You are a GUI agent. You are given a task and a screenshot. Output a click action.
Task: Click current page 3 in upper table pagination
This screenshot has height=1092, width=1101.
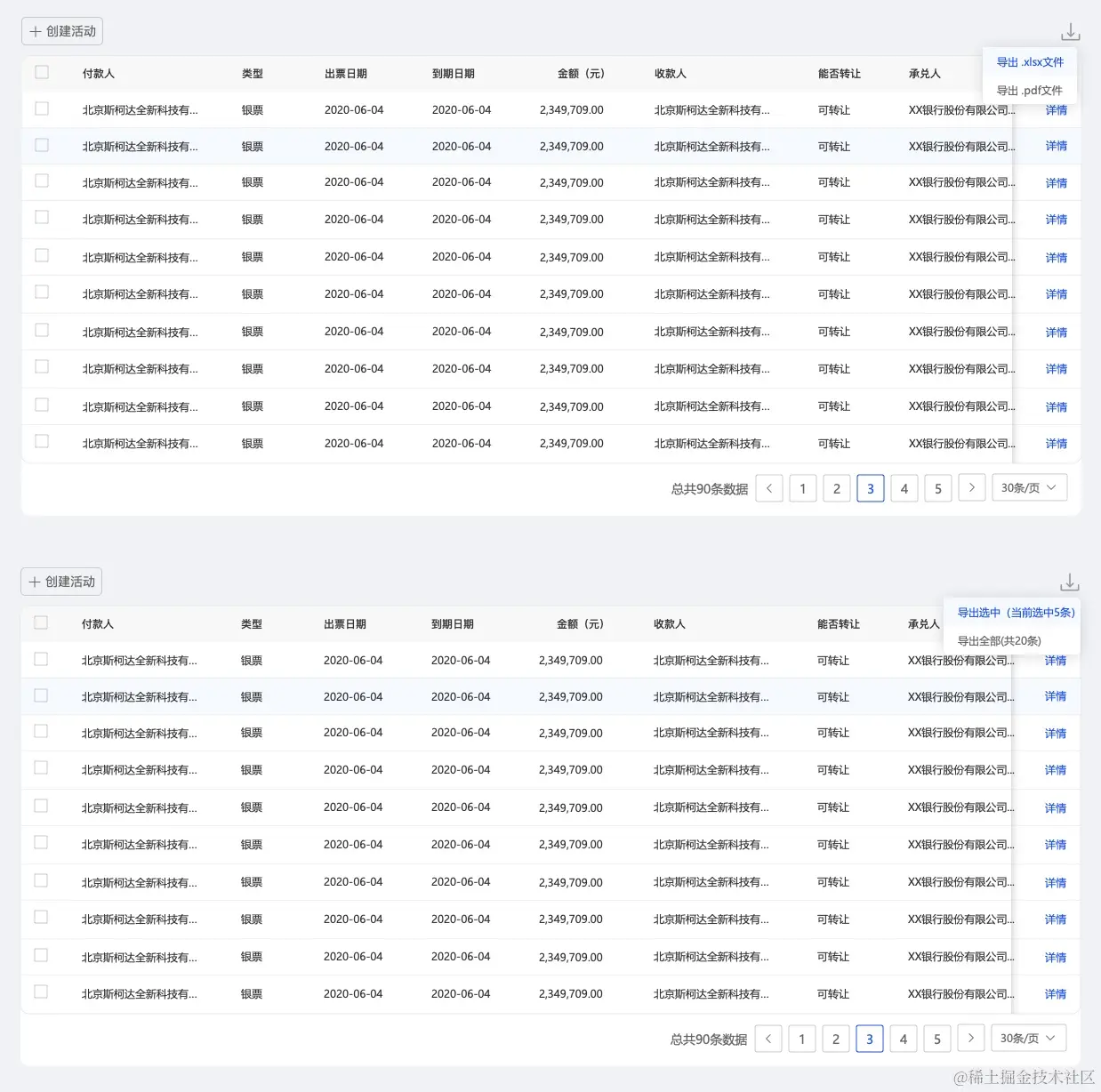click(x=871, y=487)
